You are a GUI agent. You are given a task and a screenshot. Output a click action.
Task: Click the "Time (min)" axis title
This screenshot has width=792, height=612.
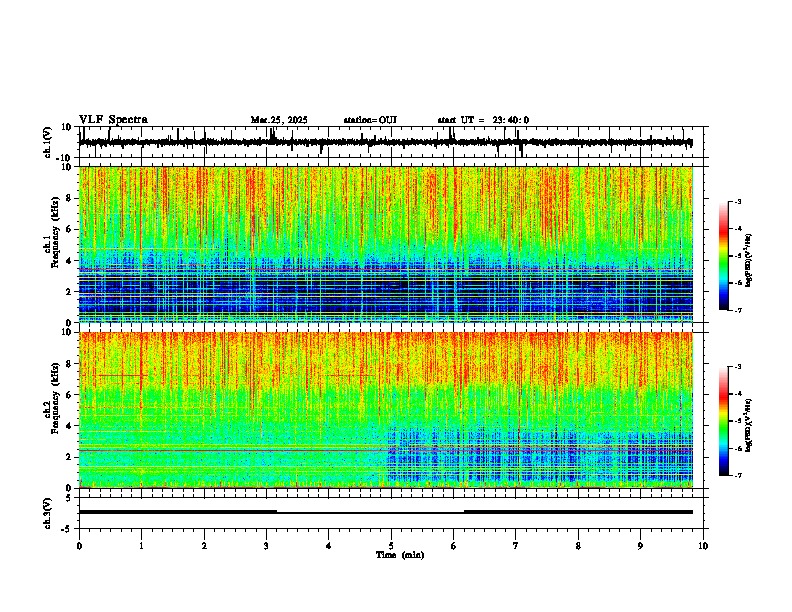click(x=400, y=555)
